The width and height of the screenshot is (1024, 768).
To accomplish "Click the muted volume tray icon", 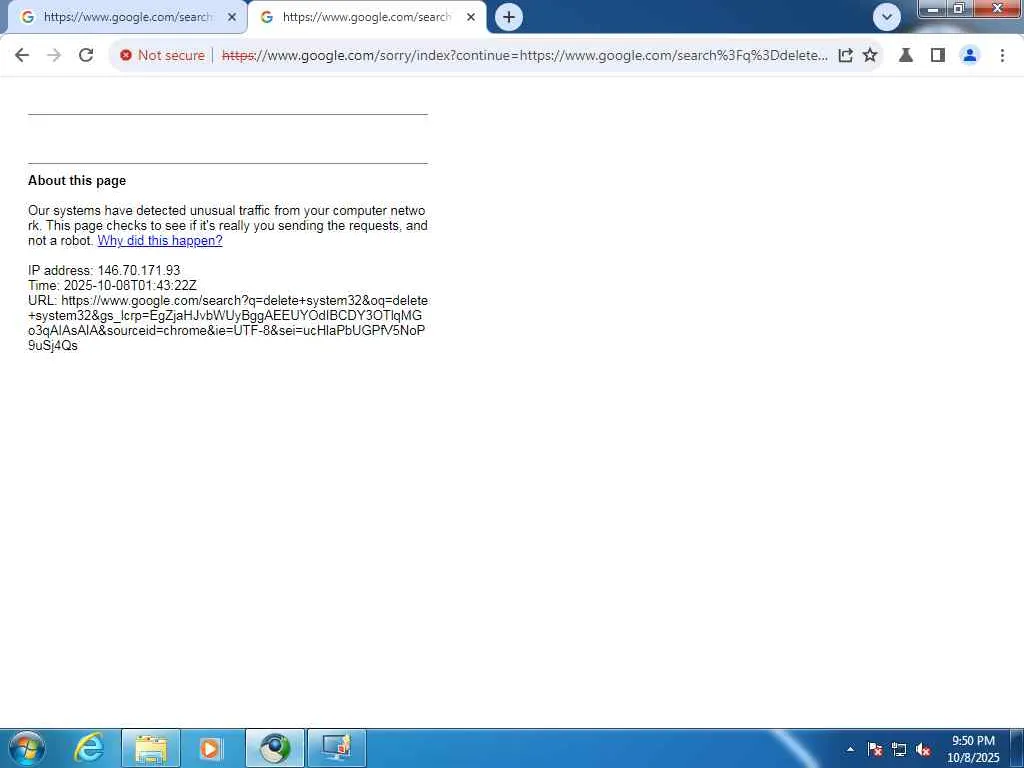I will (x=923, y=749).
